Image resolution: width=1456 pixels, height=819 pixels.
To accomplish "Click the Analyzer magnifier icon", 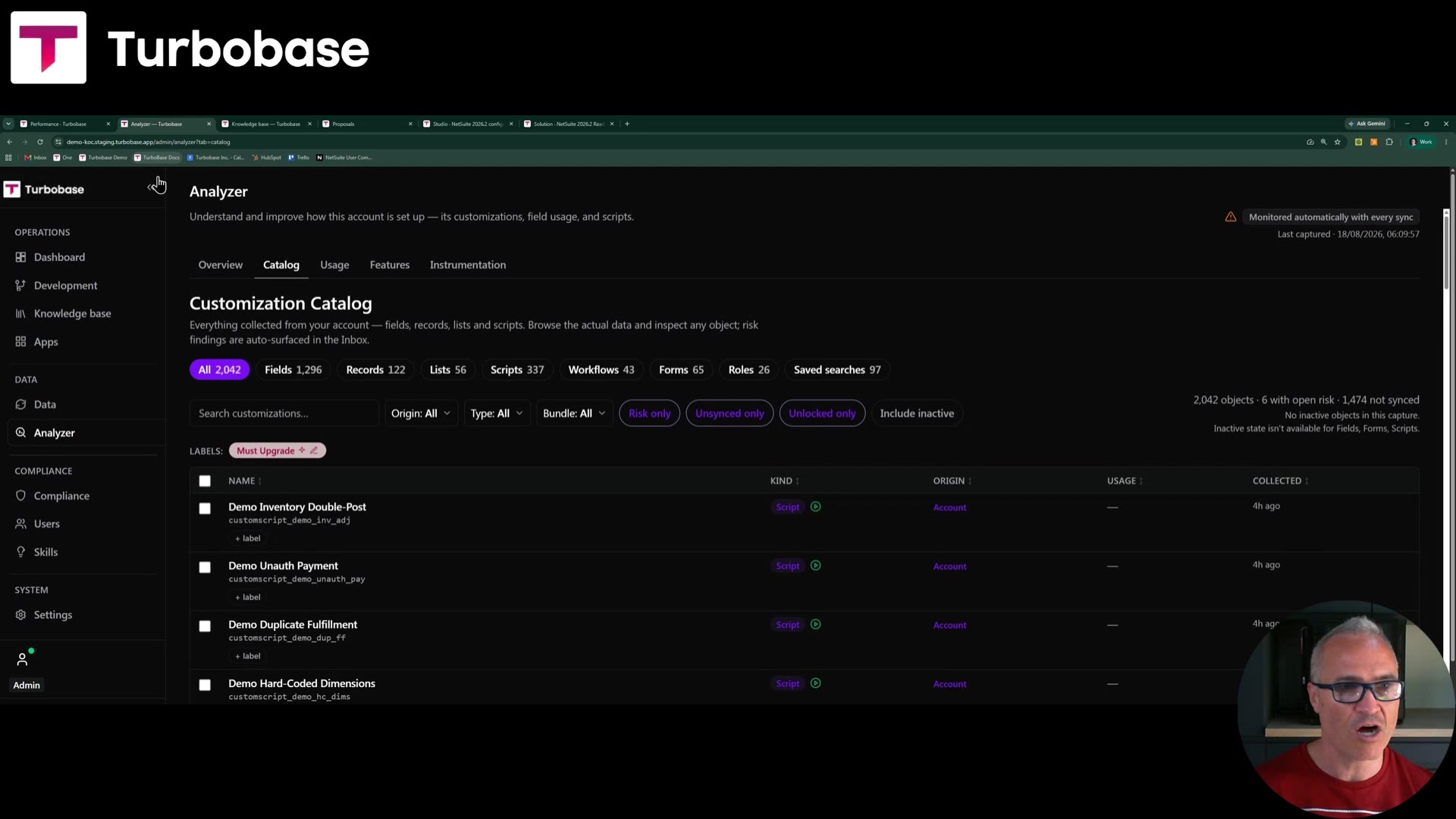I will (x=20, y=432).
